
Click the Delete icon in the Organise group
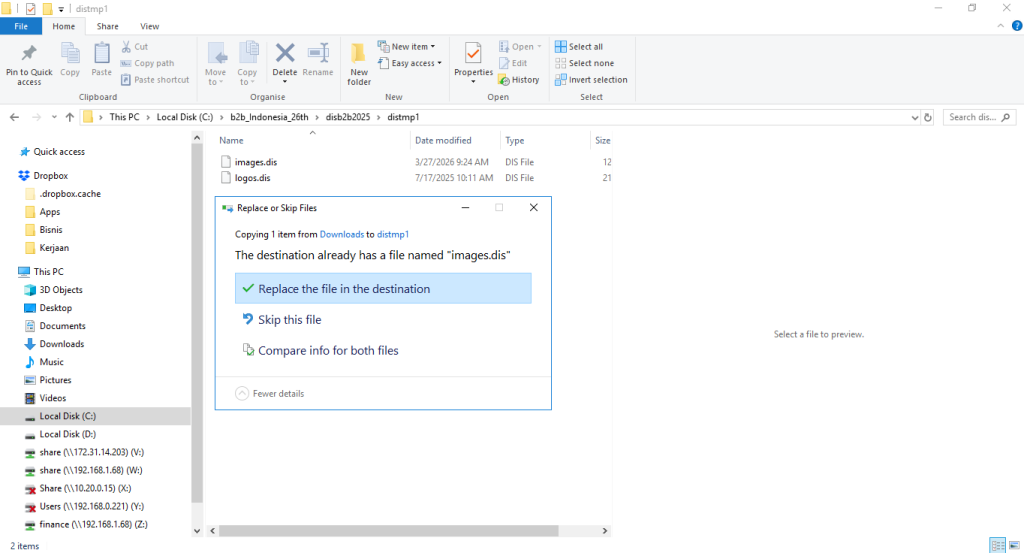click(x=285, y=55)
